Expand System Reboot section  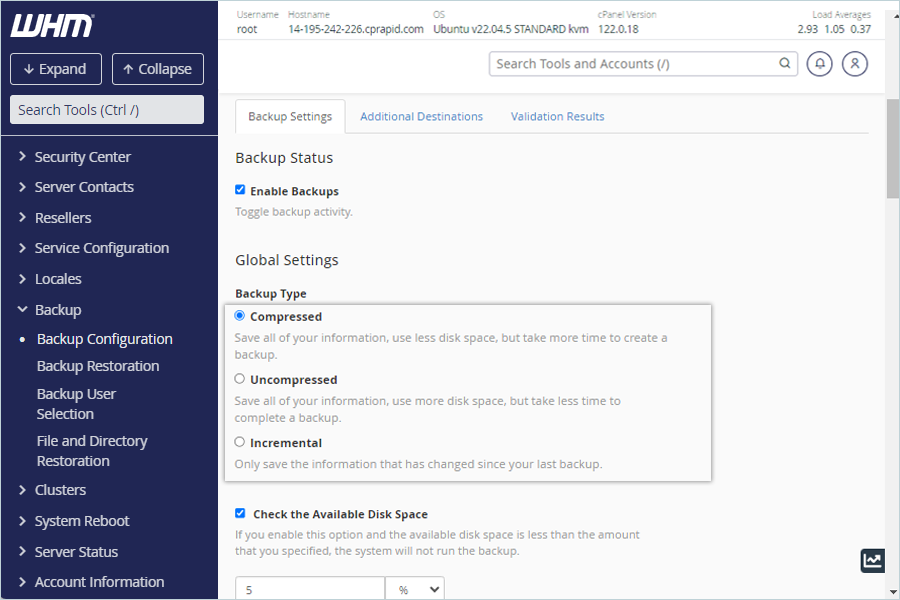pyautogui.click(x=74, y=521)
